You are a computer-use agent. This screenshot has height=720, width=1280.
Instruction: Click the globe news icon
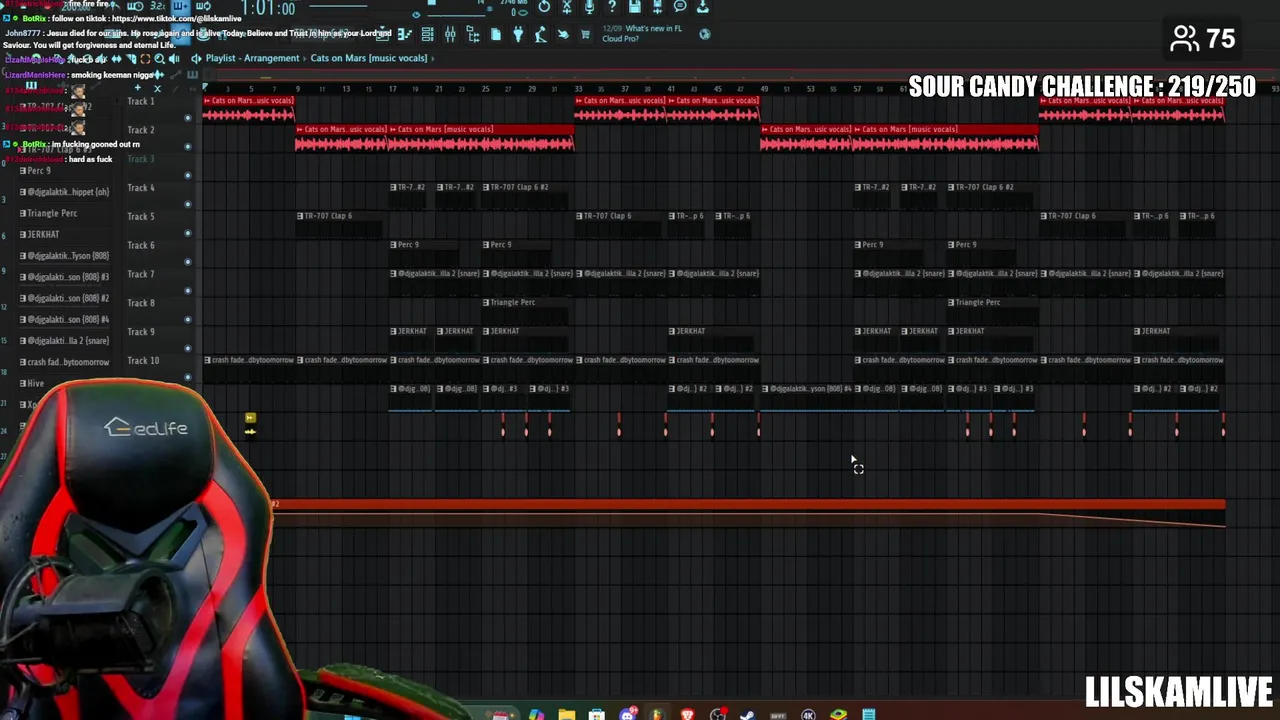(x=705, y=35)
